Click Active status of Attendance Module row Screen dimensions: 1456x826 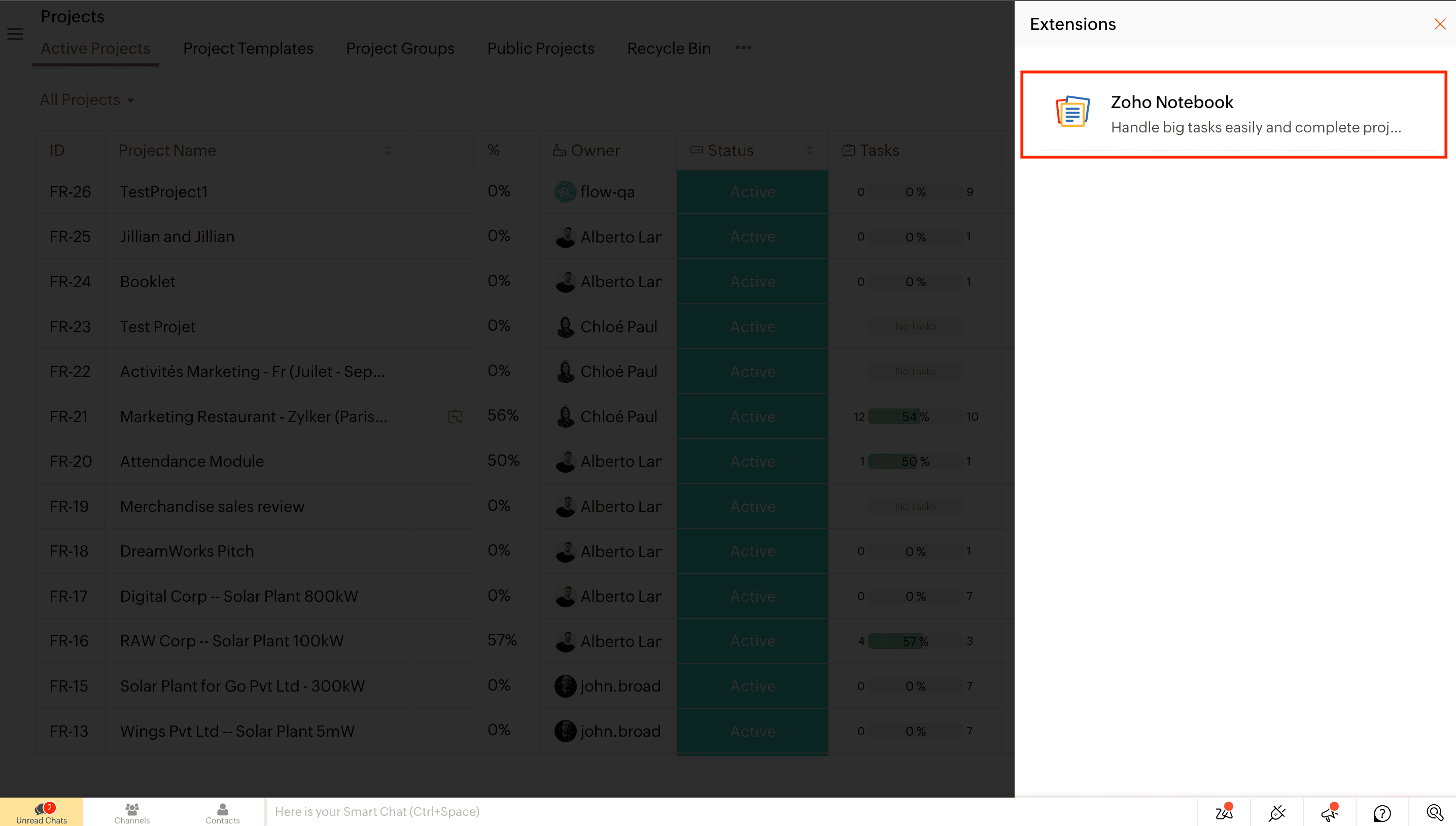pos(752,461)
